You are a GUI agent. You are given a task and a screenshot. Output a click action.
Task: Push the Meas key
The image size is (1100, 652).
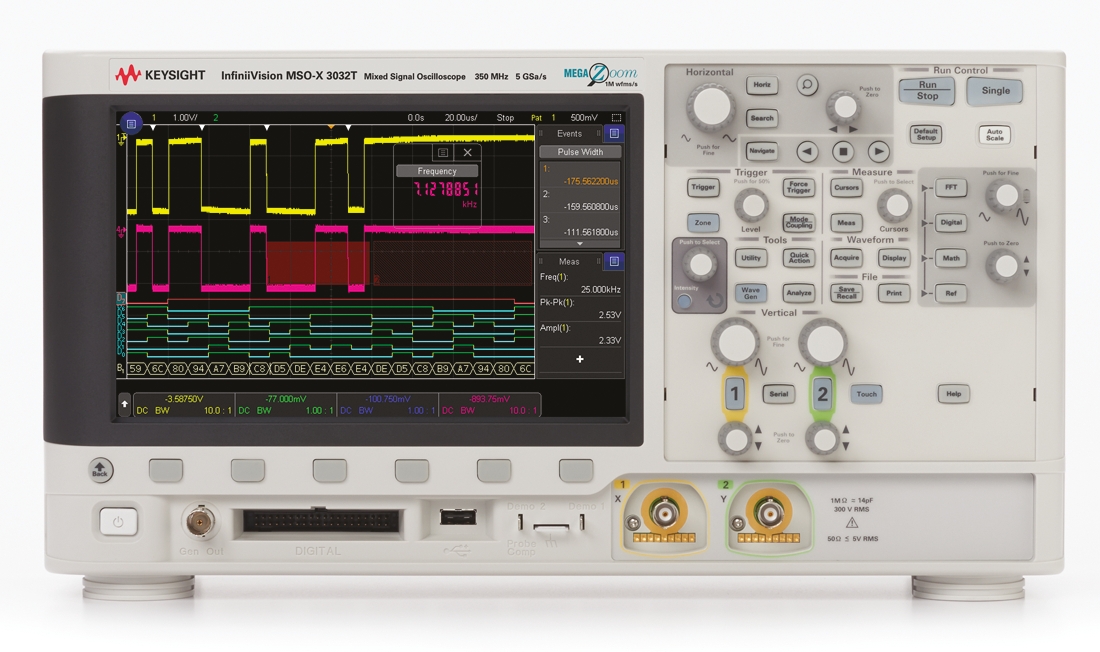click(846, 222)
